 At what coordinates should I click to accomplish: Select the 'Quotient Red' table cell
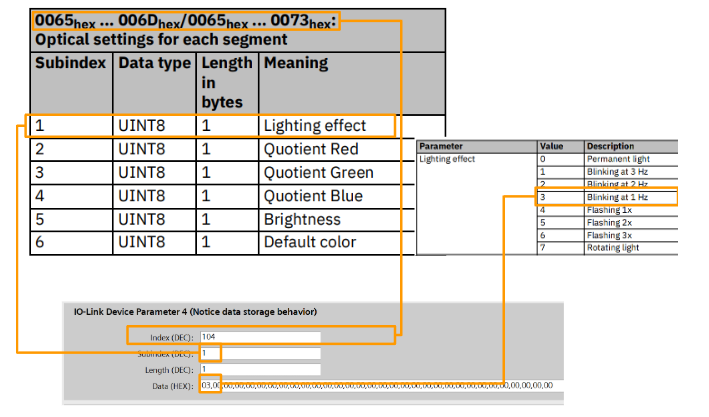pyautogui.click(x=310, y=149)
